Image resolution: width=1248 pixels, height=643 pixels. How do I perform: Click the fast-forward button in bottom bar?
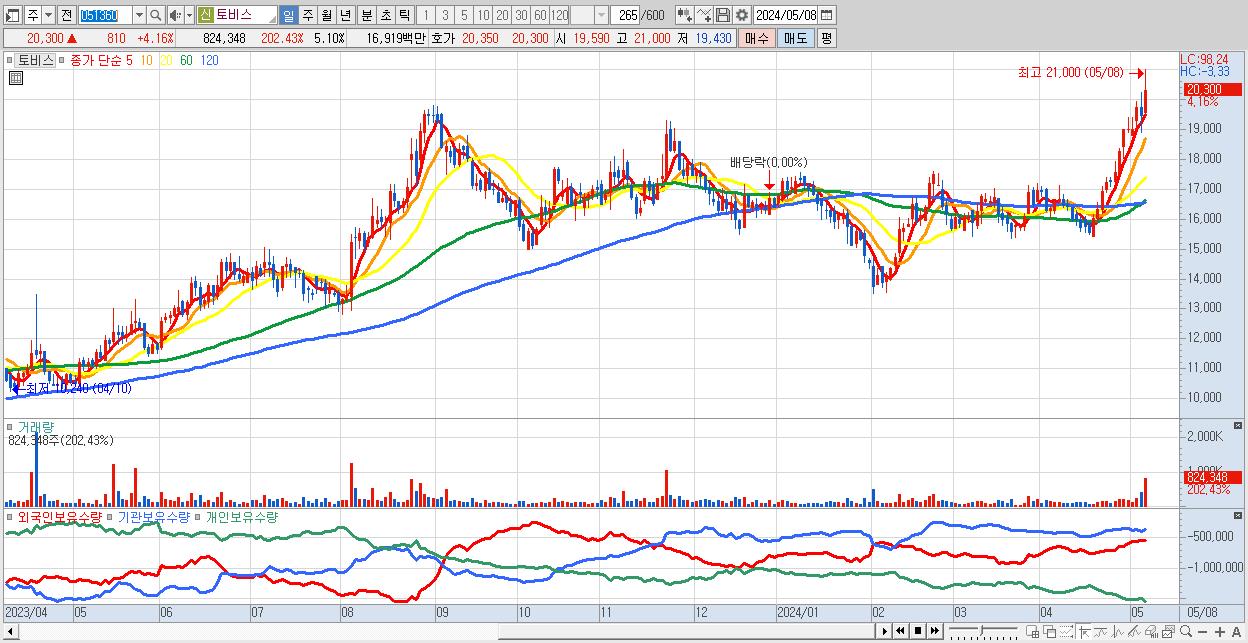click(934, 631)
